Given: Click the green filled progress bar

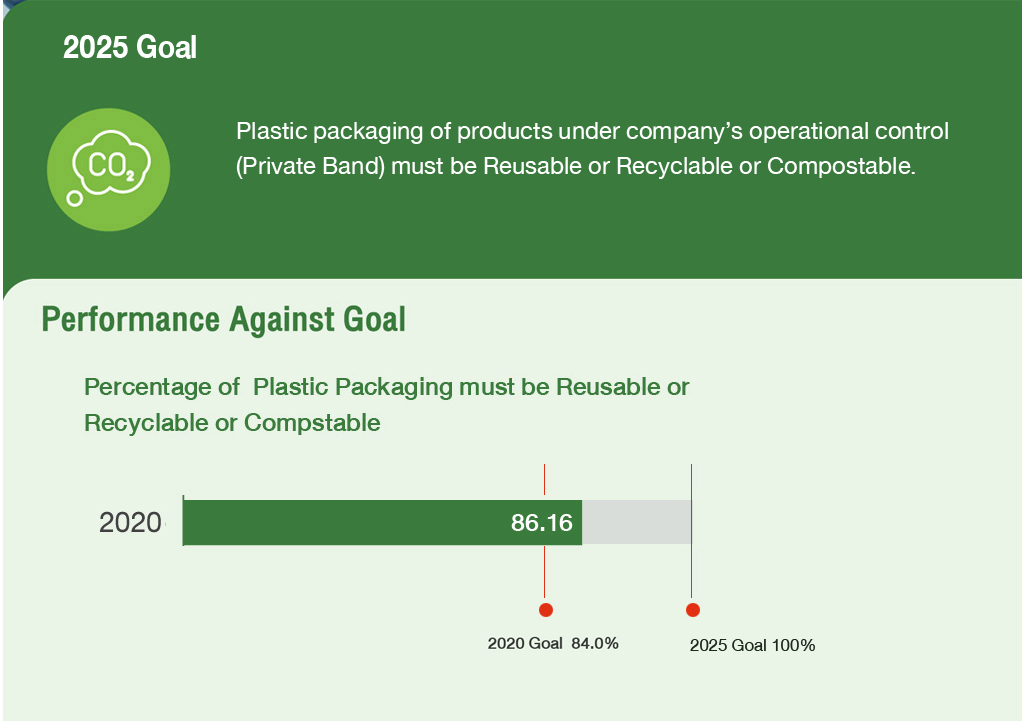Looking at the screenshot, I should coord(382,522).
